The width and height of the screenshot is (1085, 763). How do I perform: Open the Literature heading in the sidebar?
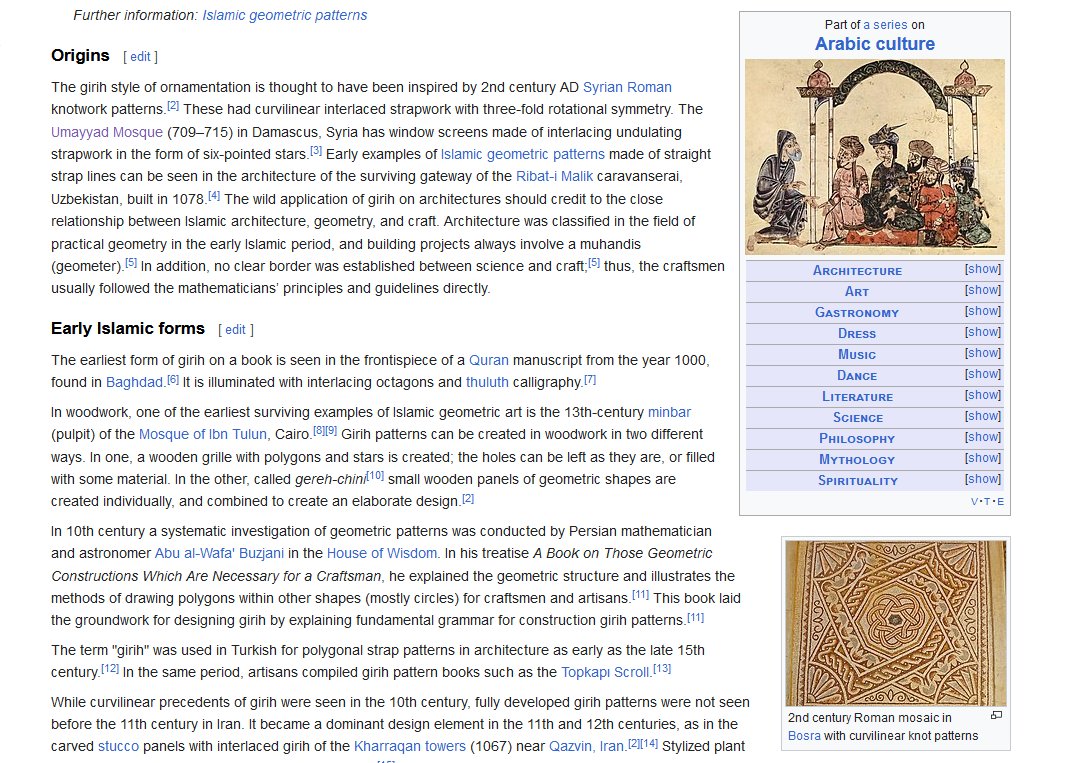click(857, 397)
